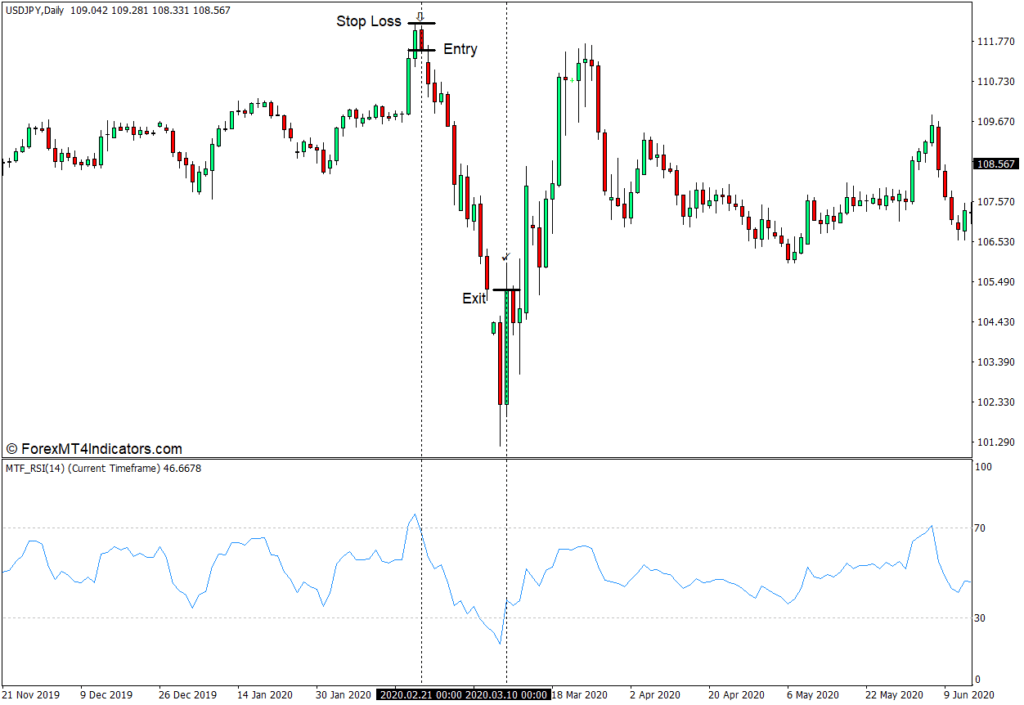Click the Stop Loss text label

368,21
